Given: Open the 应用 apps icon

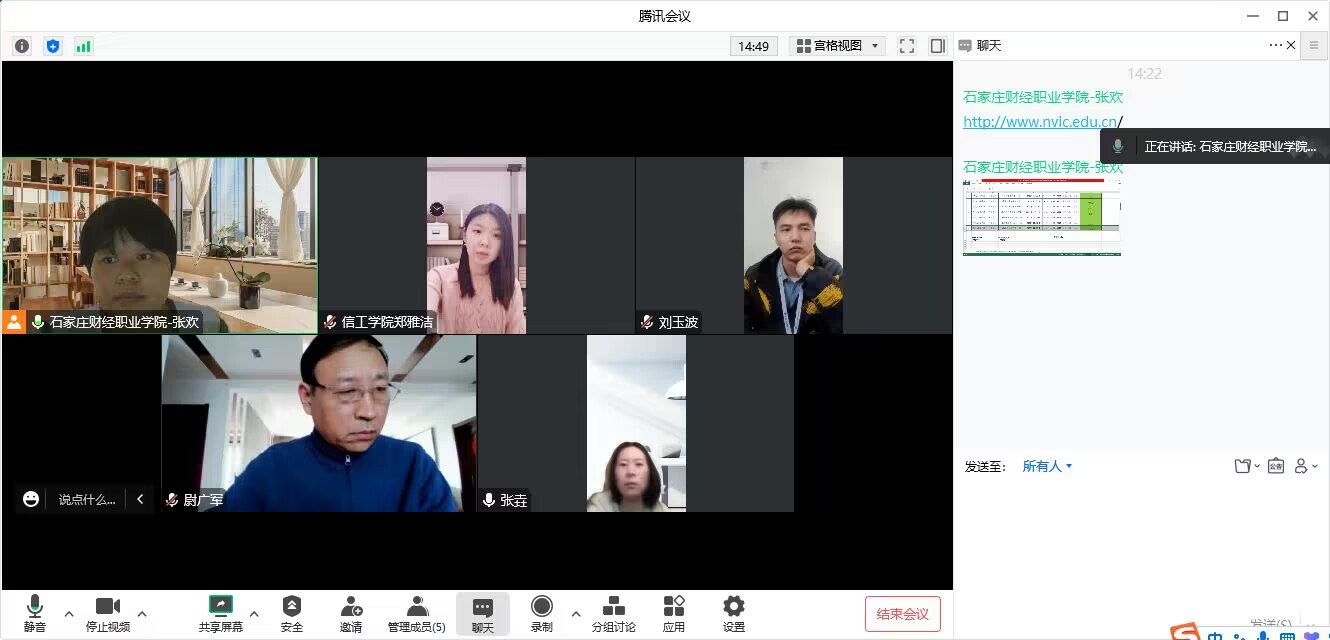Looking at the screenshot, I should [674, 613].
